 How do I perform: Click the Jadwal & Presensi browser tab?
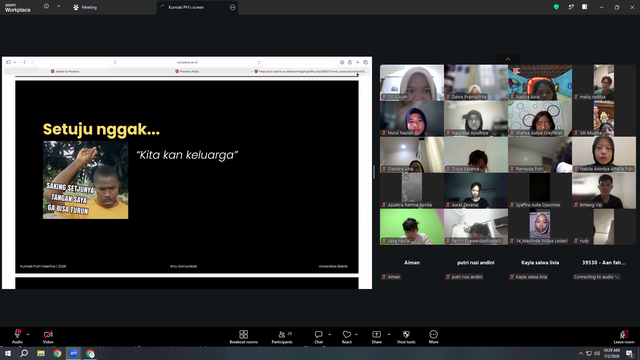coord(65,71)
